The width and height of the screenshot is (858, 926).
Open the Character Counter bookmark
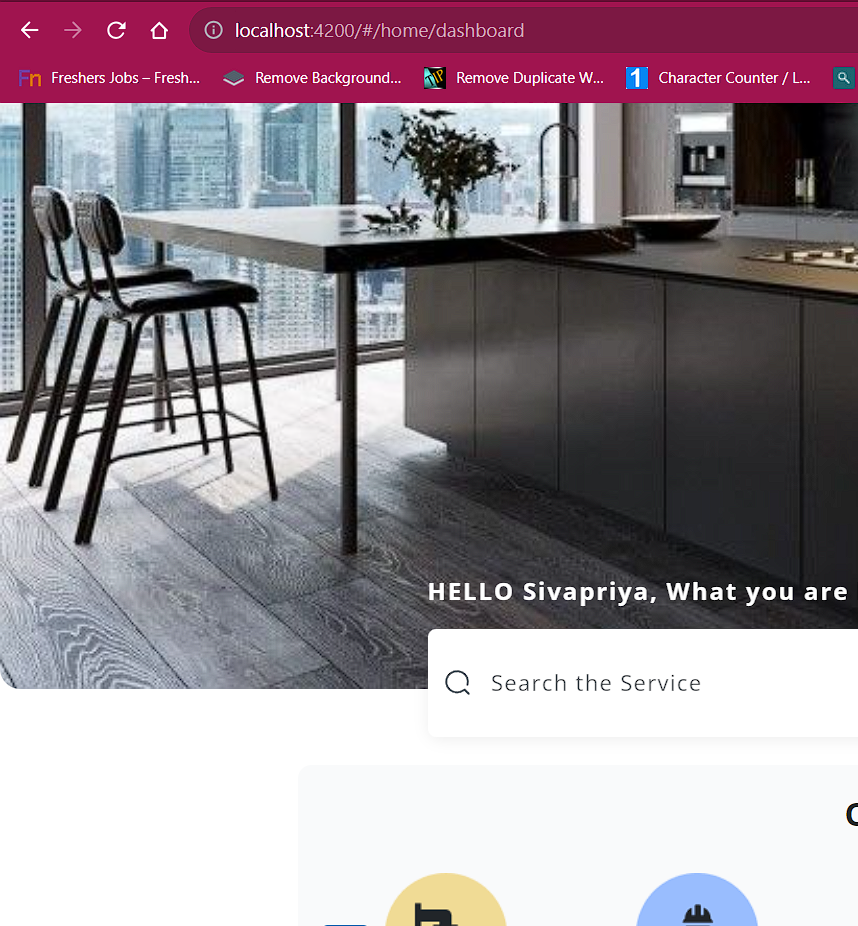tap(718, 78)
